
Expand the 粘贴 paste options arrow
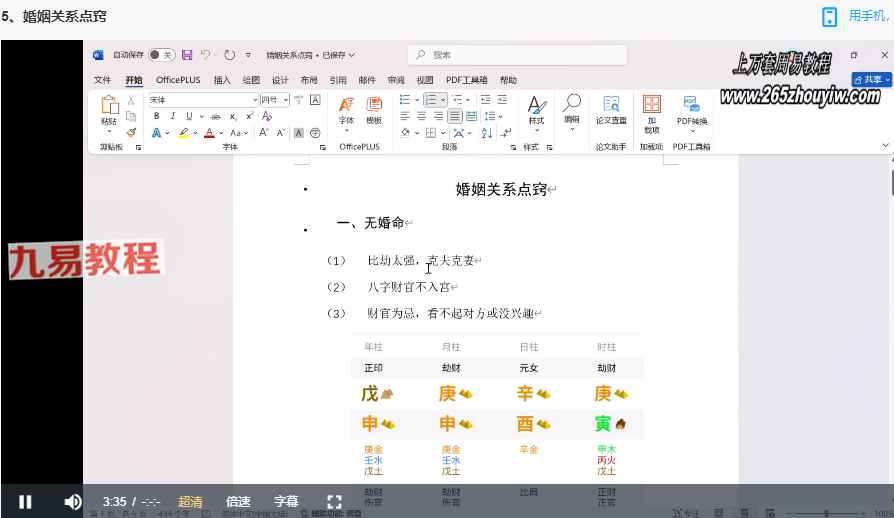click(x=109, y=131)
